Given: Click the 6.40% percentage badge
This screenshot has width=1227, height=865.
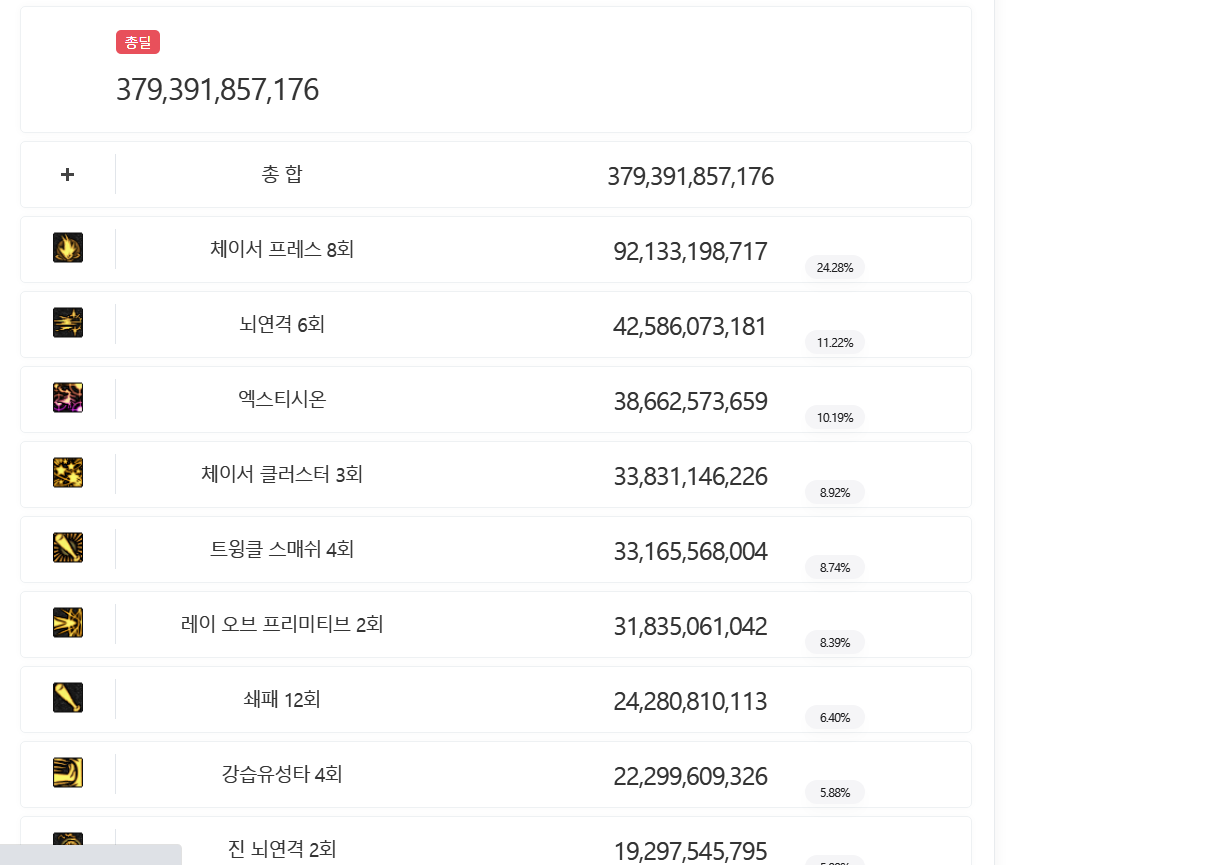Looking at the screenshot, I should 835,718.
